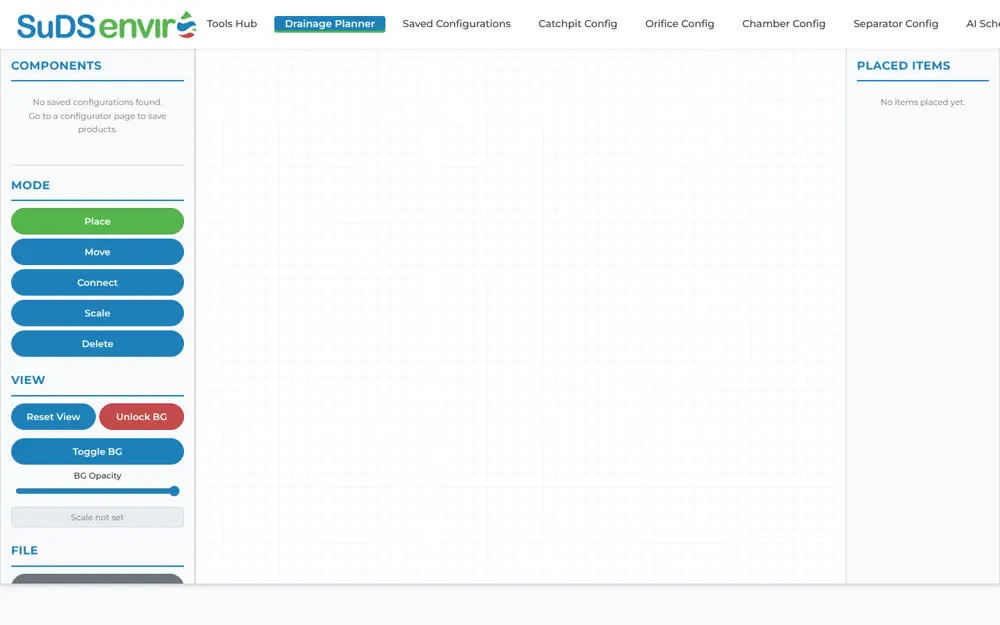1000x625 pixels.
Task: Switch to Connect mode
Action: point(98,283)
